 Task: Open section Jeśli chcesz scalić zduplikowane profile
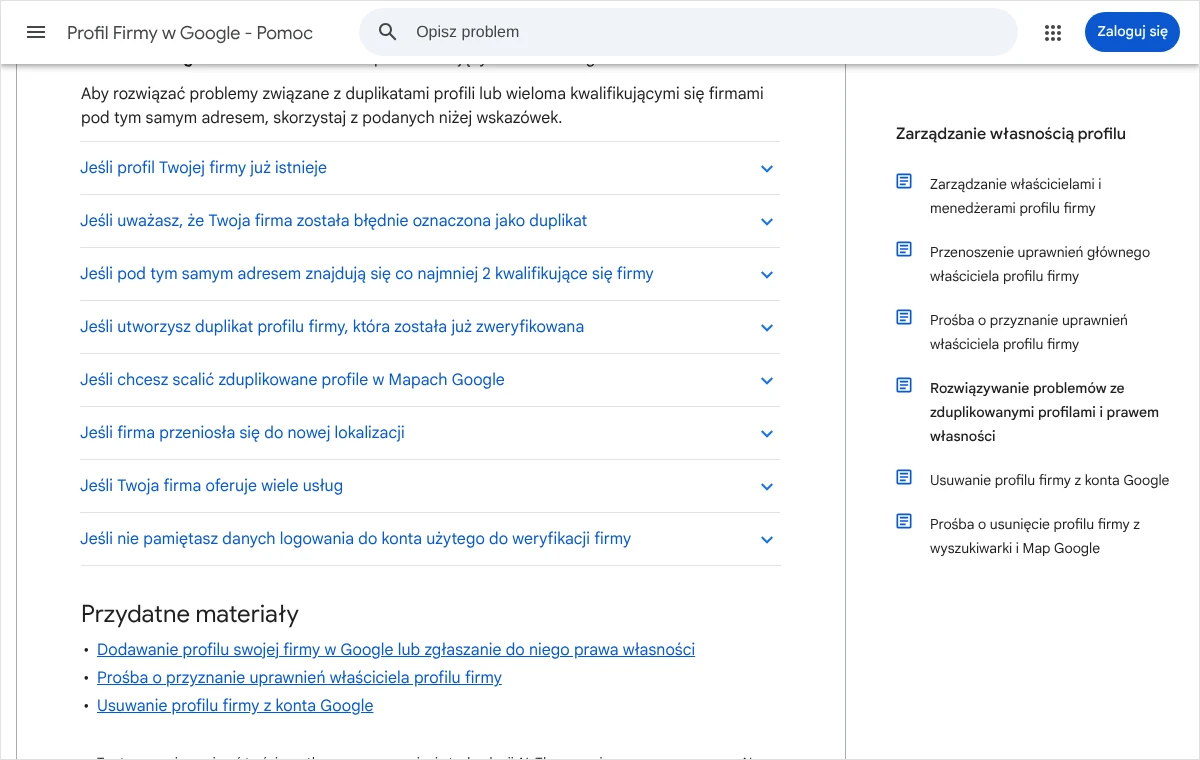(x=430, y=380)
